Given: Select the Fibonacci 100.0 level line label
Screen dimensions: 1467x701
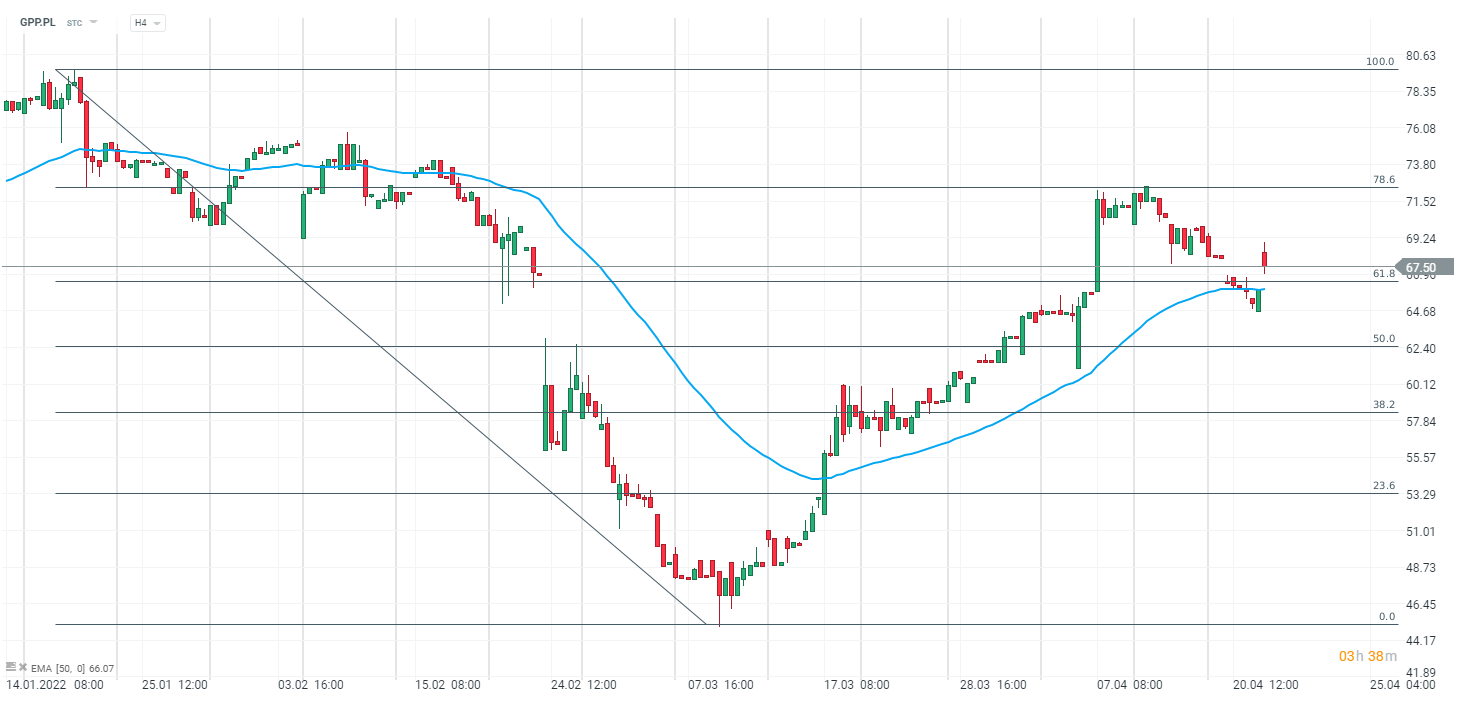Looking at the screenshot, I should [1380, 62].
